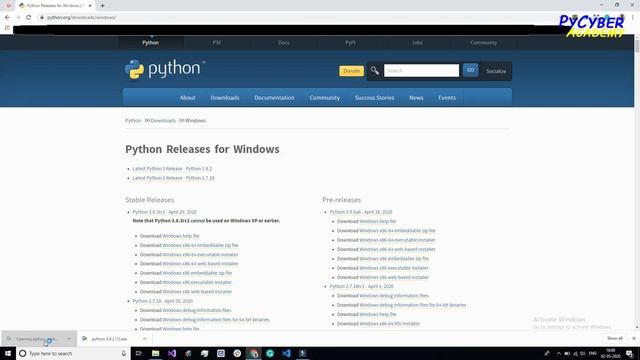Screen dimensions: 640x360
Task: Open the green G app in taskbar
Action: 270,353
